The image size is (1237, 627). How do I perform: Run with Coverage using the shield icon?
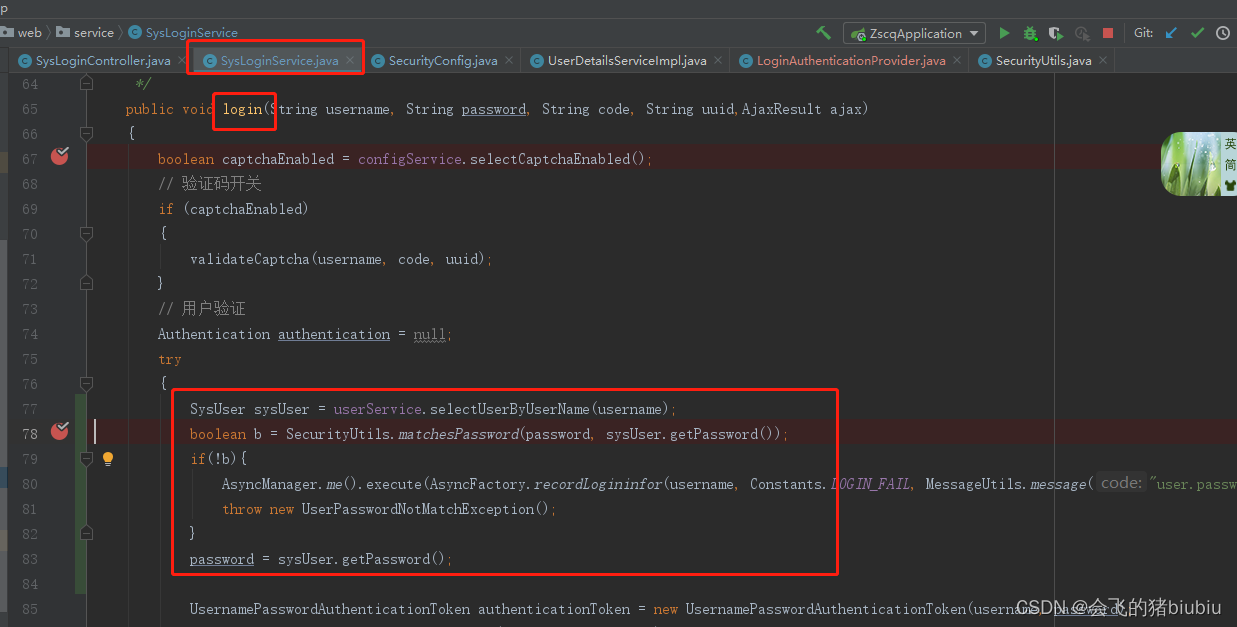(1055, 32)
